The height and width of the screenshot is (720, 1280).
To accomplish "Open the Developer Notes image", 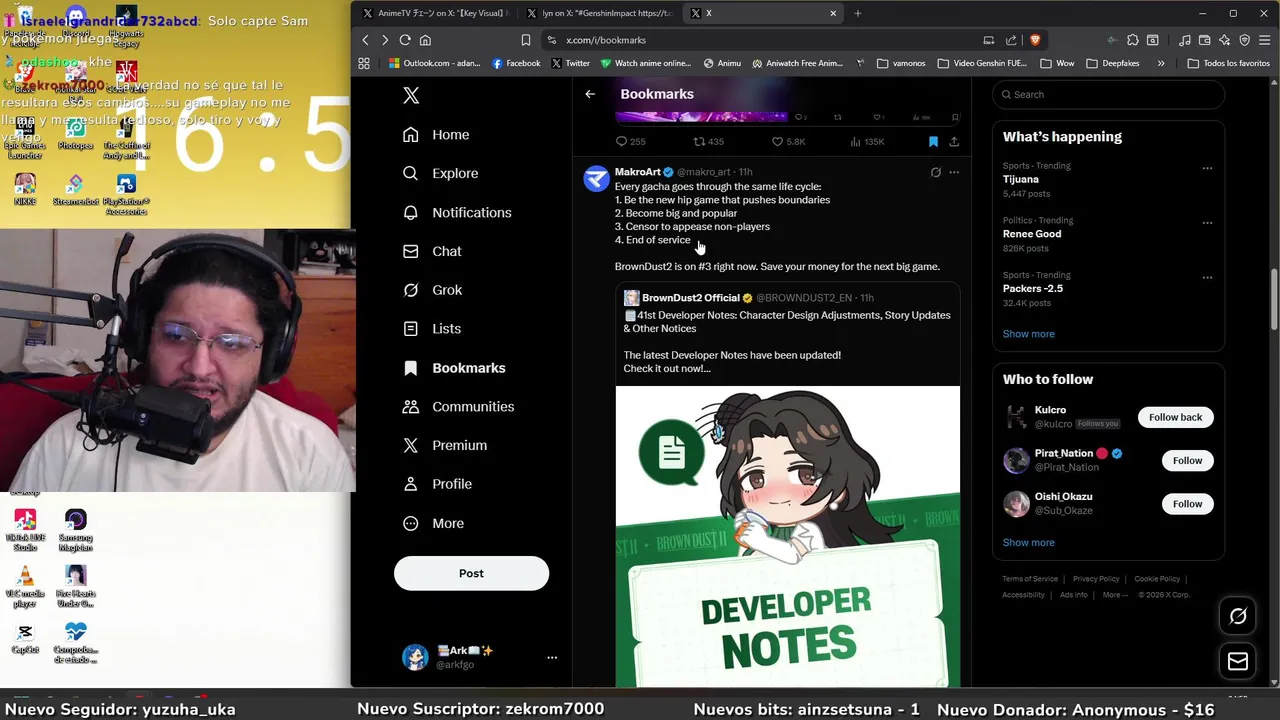I will pos(788,537).
